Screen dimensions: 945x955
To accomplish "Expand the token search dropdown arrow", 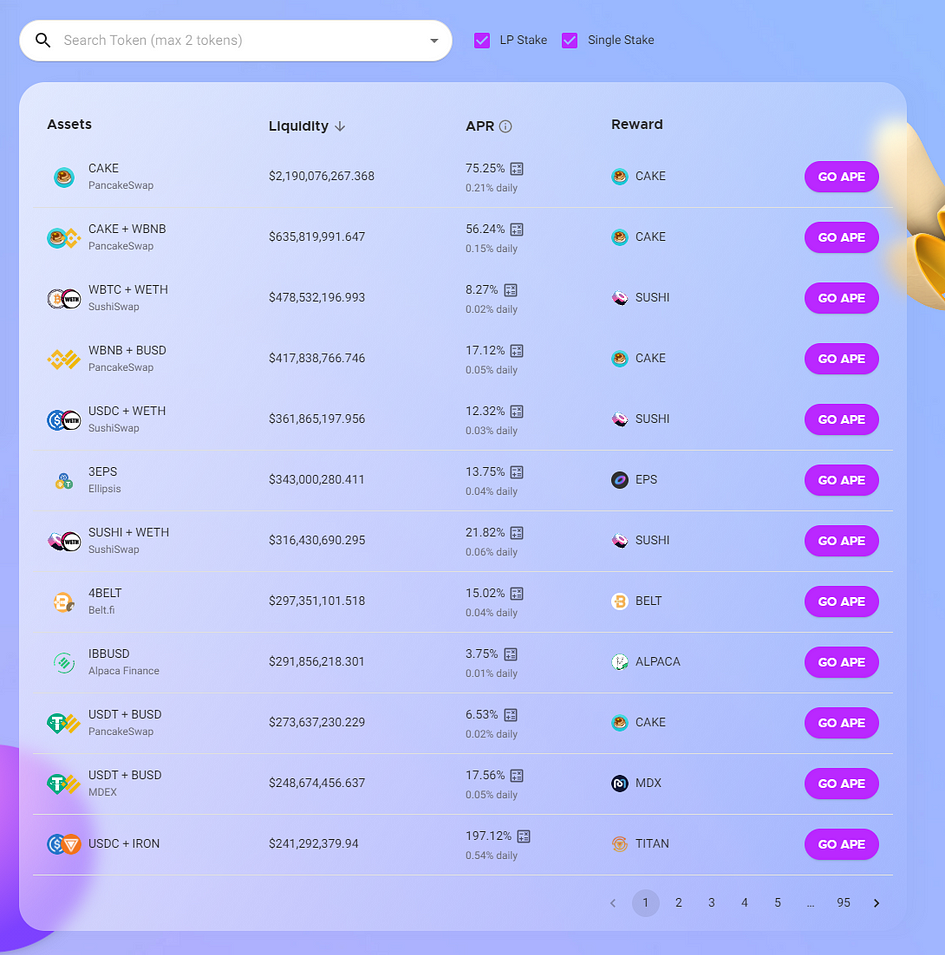I will point(434,41).
